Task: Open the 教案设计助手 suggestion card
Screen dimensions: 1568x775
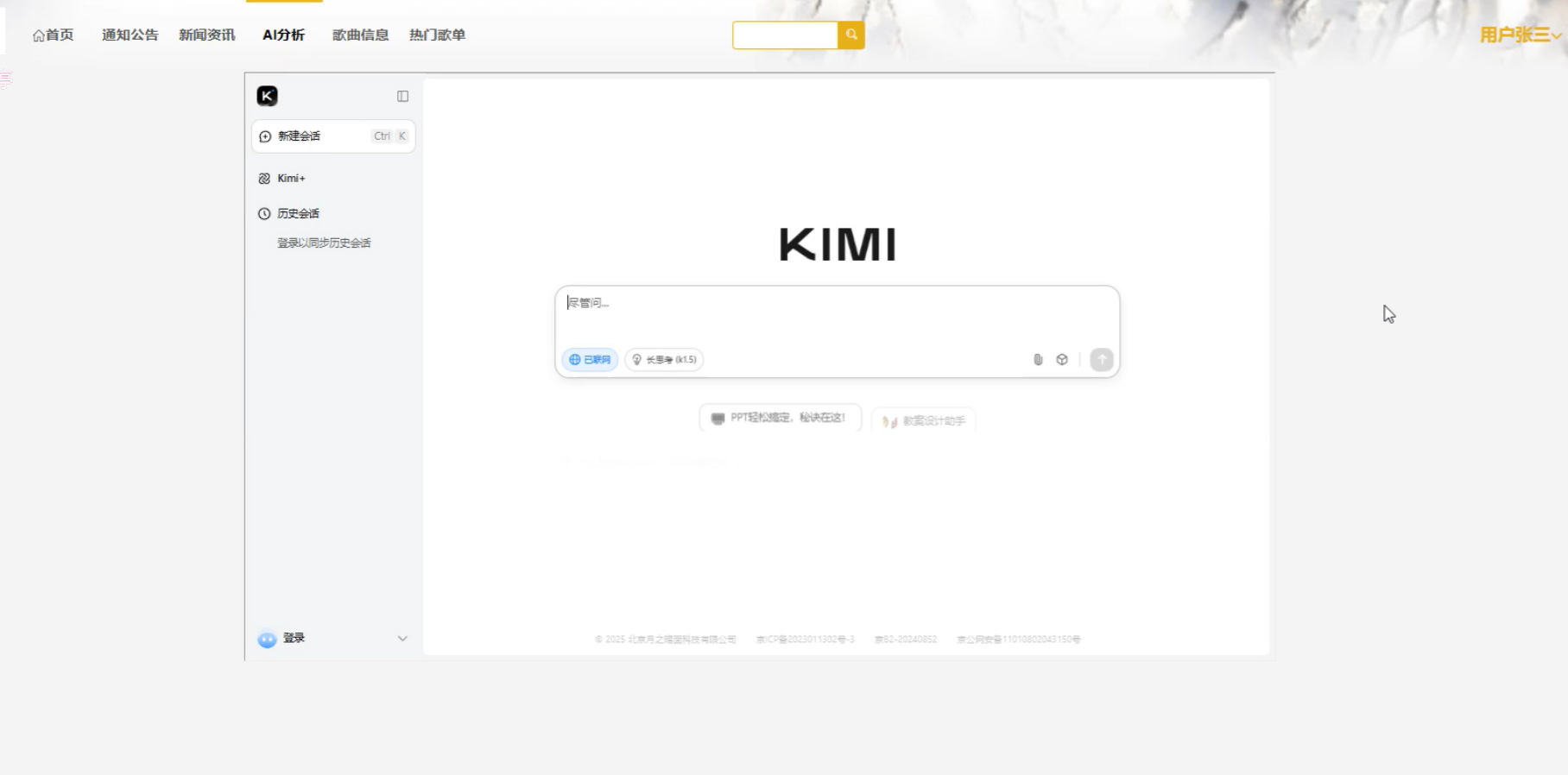Action: pos(924,421)
